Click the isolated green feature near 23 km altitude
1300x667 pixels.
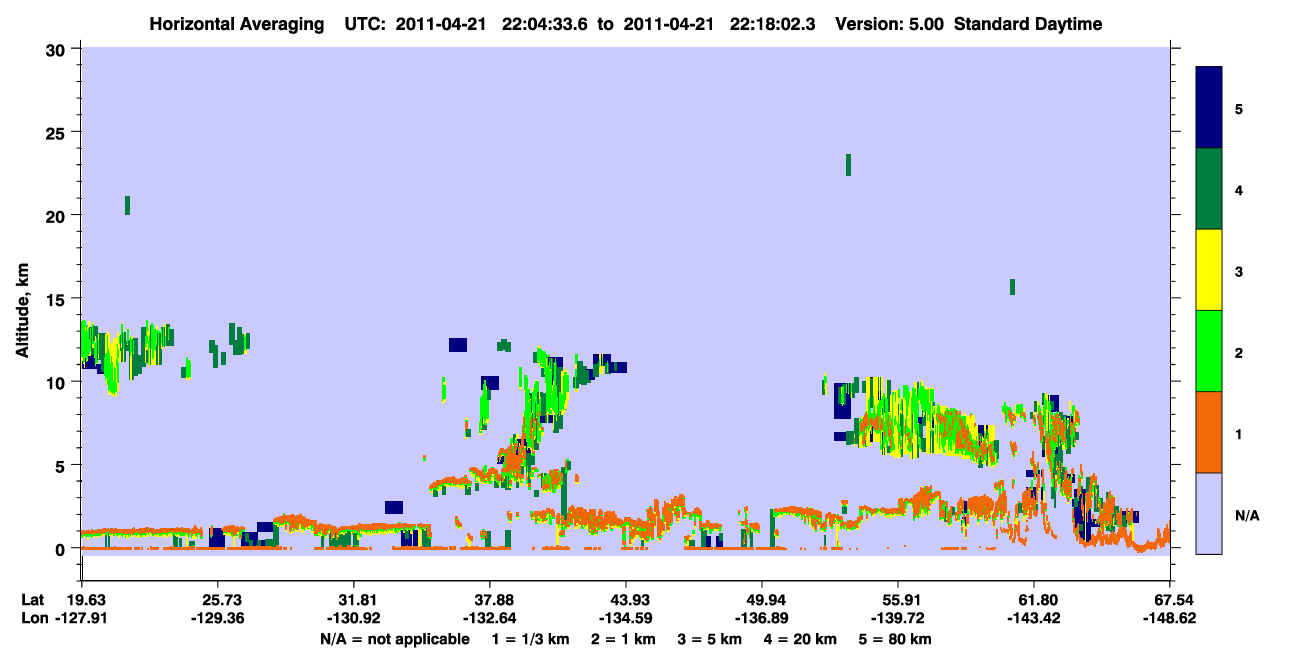(x=848, y=165)
